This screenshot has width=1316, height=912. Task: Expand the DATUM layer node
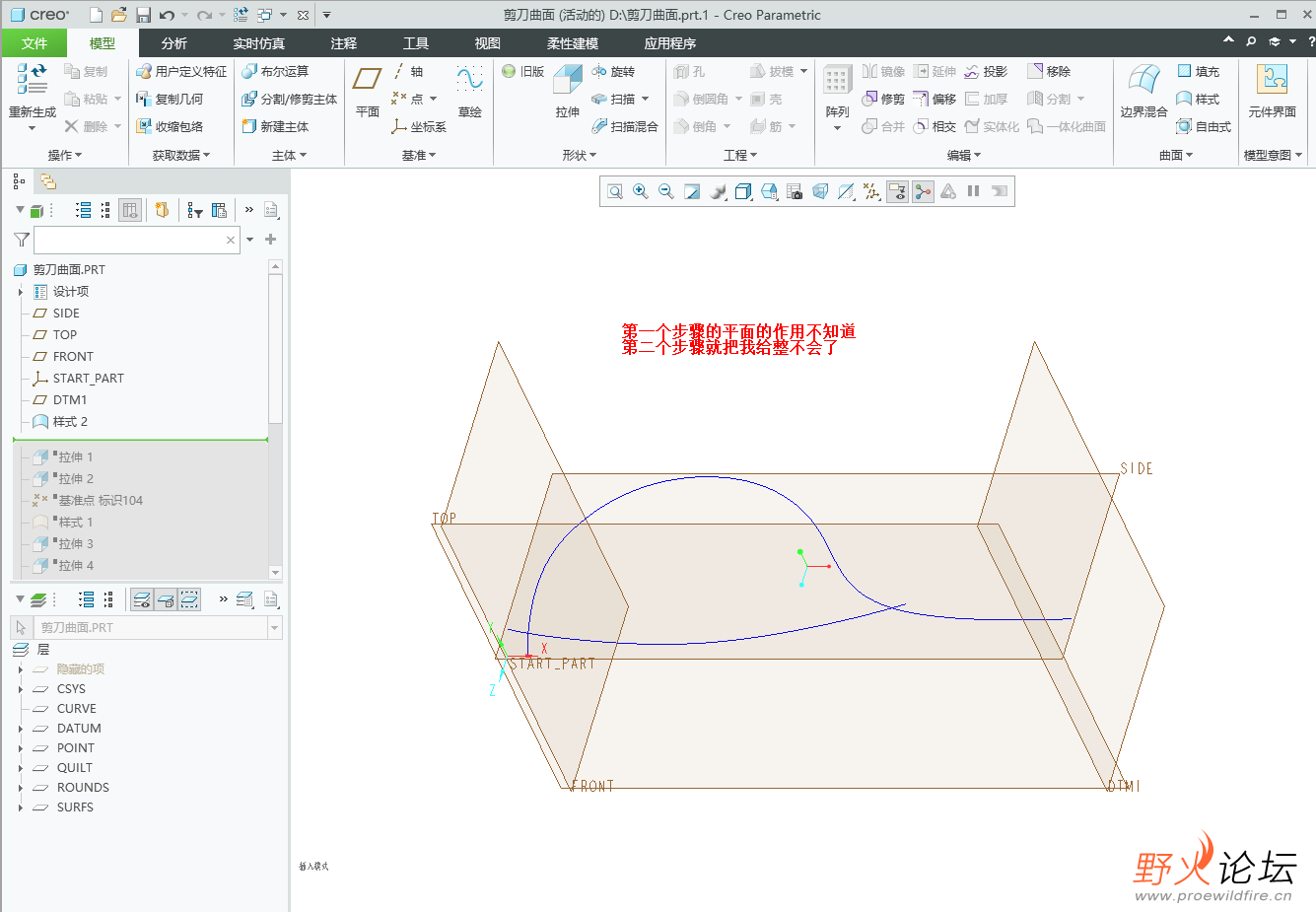tap(21, 729)
